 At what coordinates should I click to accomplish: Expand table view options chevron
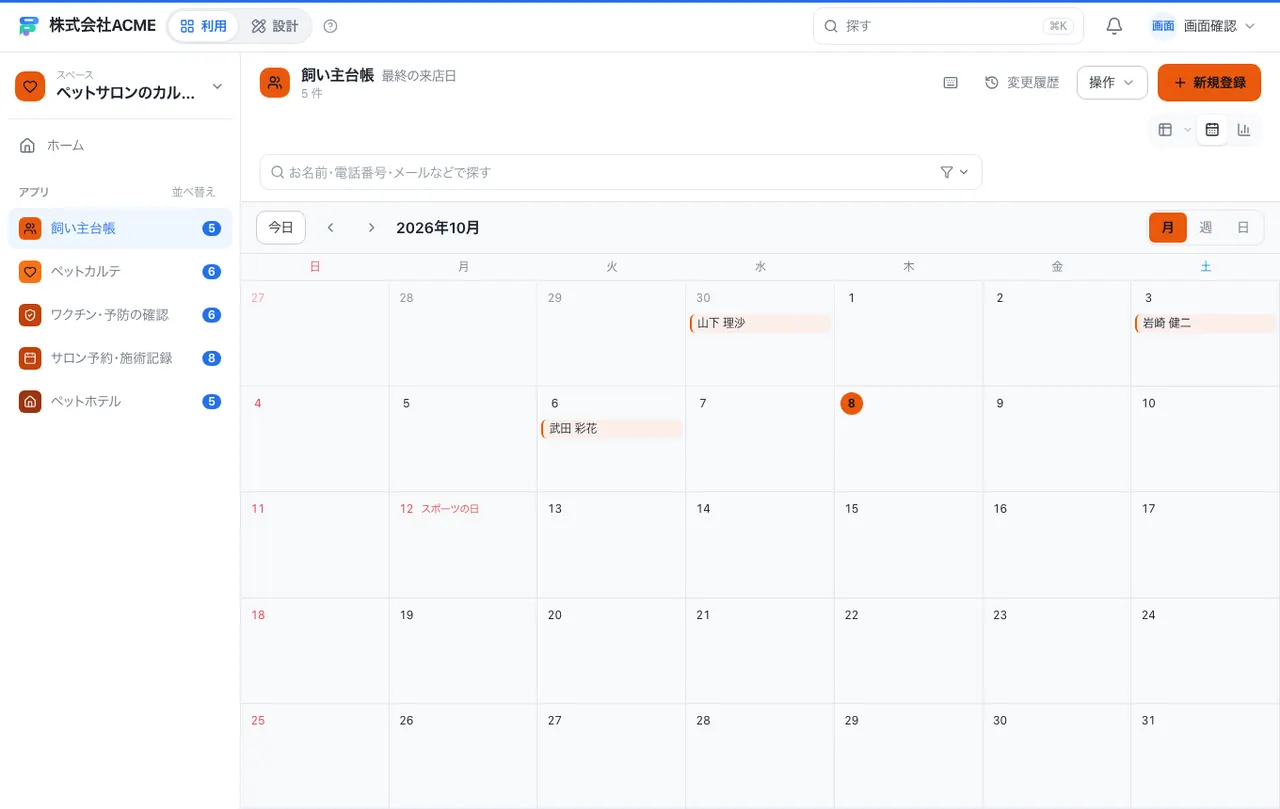tap(1188, 129)
